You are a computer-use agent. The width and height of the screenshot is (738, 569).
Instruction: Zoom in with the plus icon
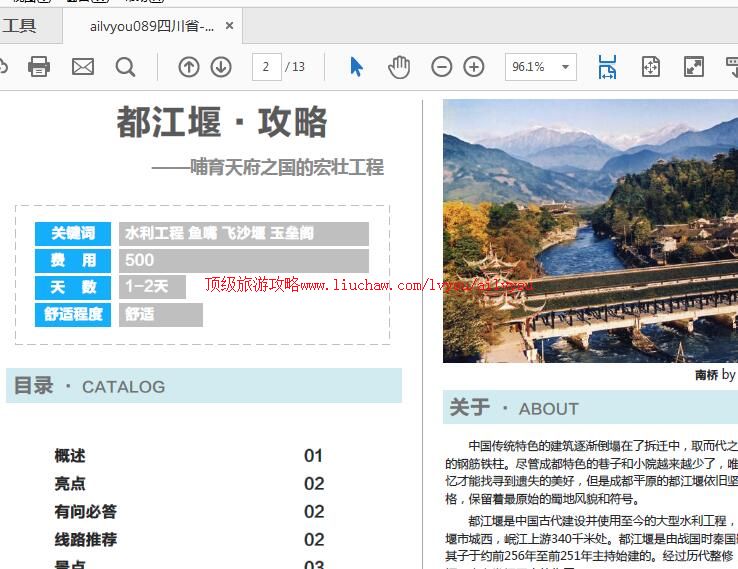pyautogui.click(x=474, y=67)
